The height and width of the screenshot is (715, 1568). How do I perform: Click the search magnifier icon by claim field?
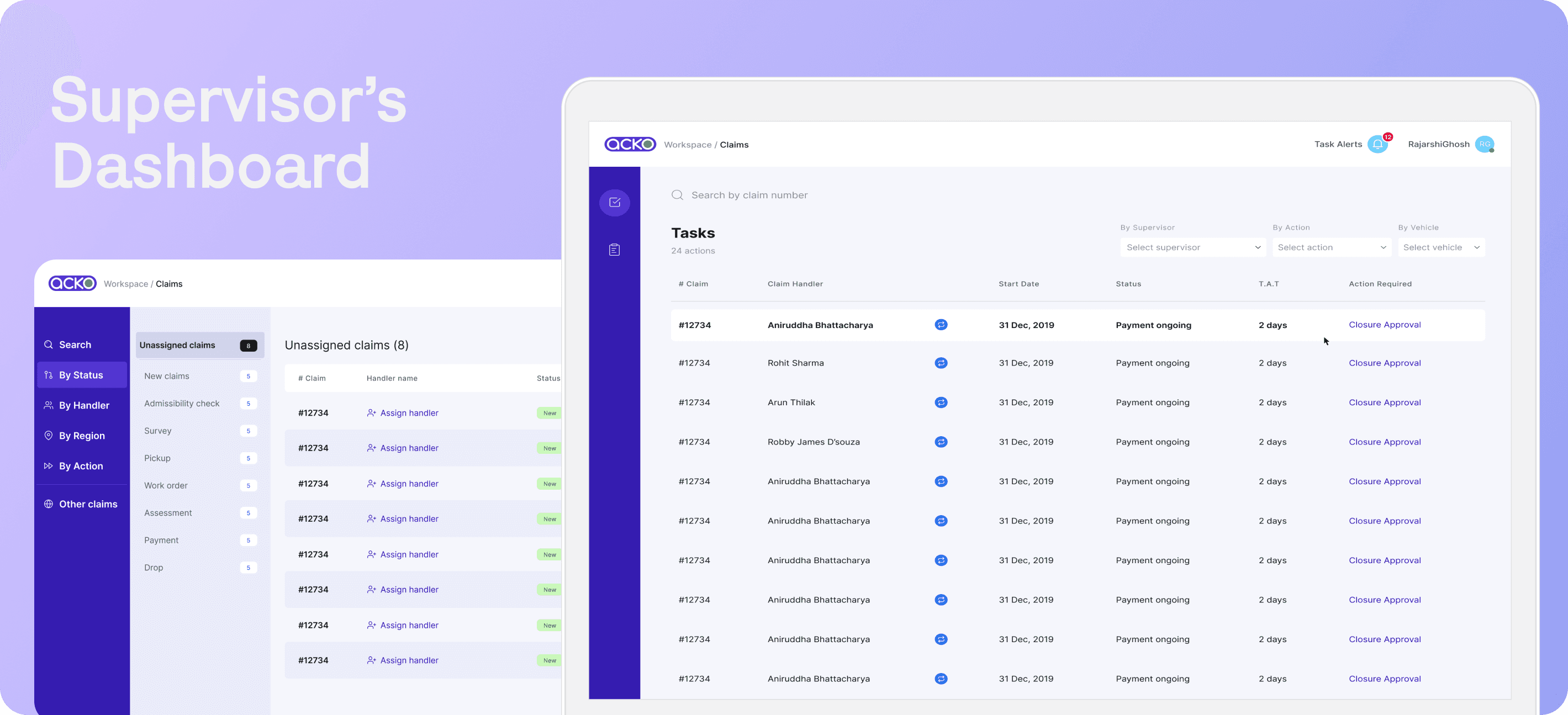pyautogui.click(x=677, y=195)
